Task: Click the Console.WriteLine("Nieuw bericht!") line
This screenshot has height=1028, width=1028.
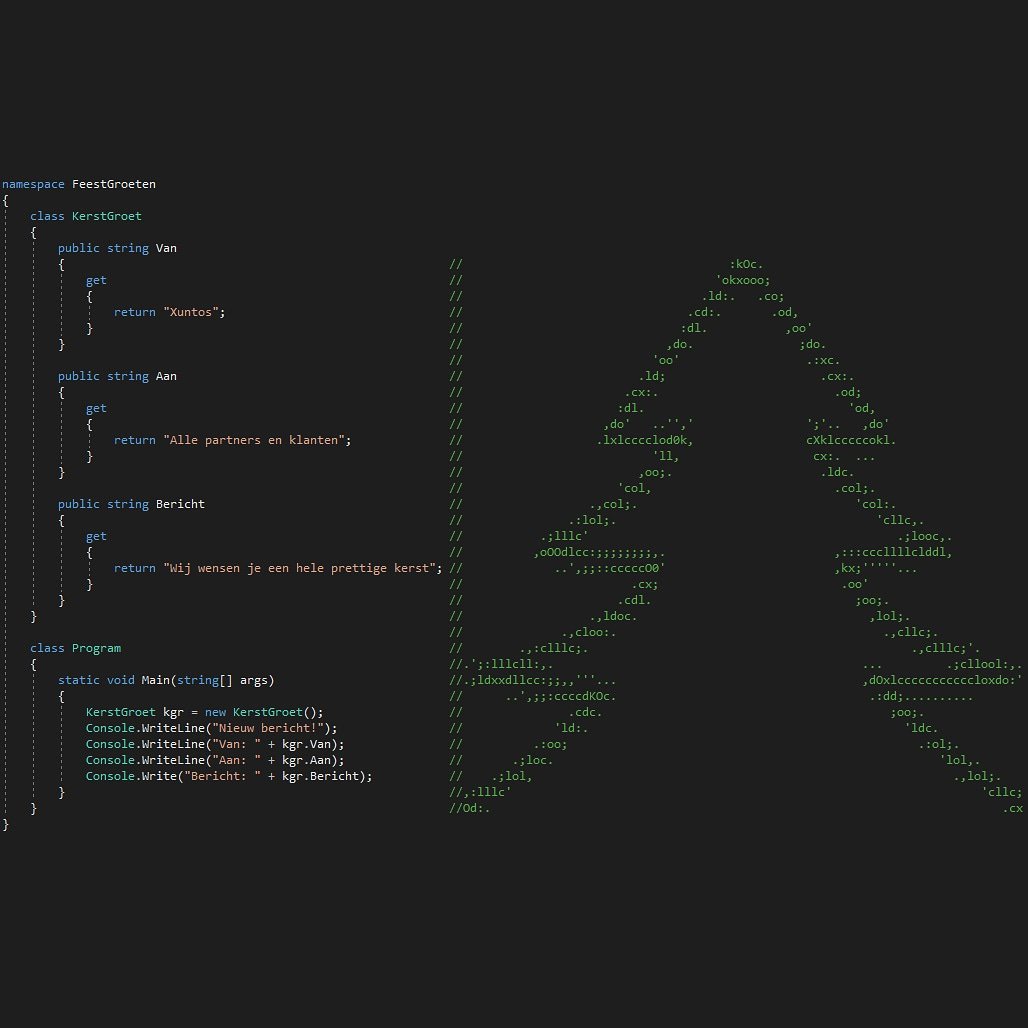Action: coord(211,728)
